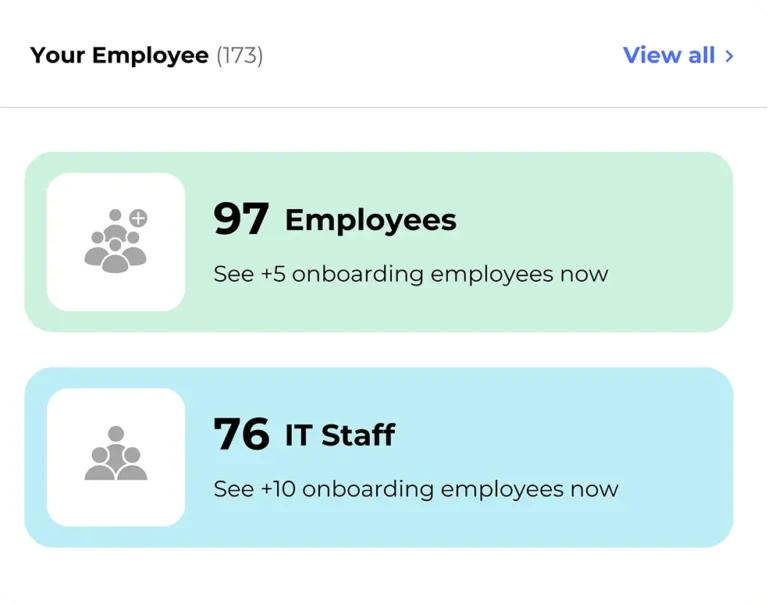The image size is (768, 604).
Task: Click the divider line under the header
Action: click(x=384, y=107)
